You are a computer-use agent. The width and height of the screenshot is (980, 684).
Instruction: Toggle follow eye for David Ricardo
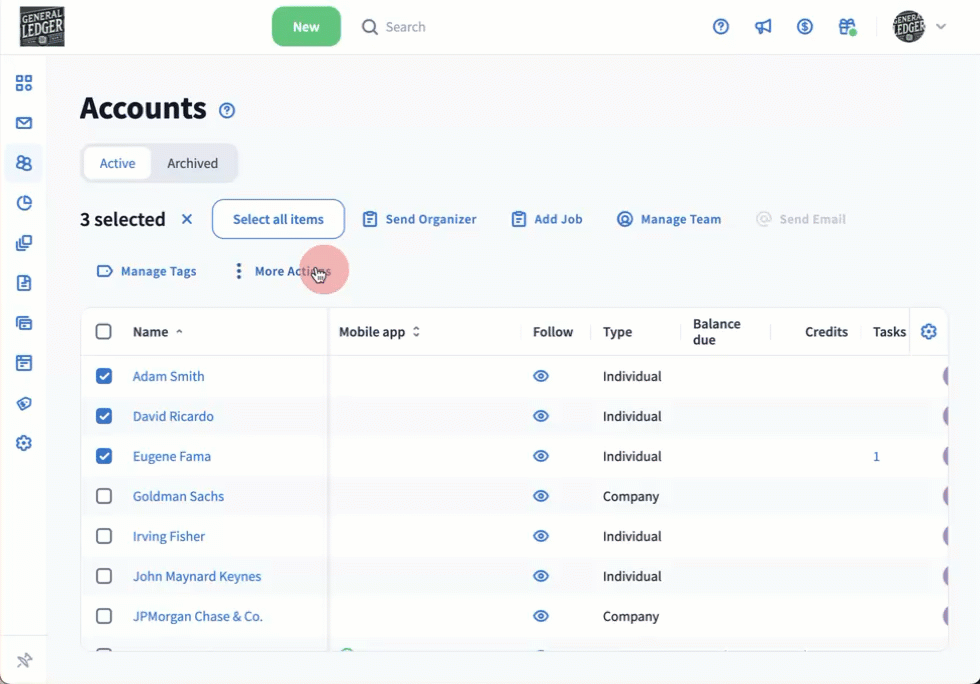pos(541,416)
